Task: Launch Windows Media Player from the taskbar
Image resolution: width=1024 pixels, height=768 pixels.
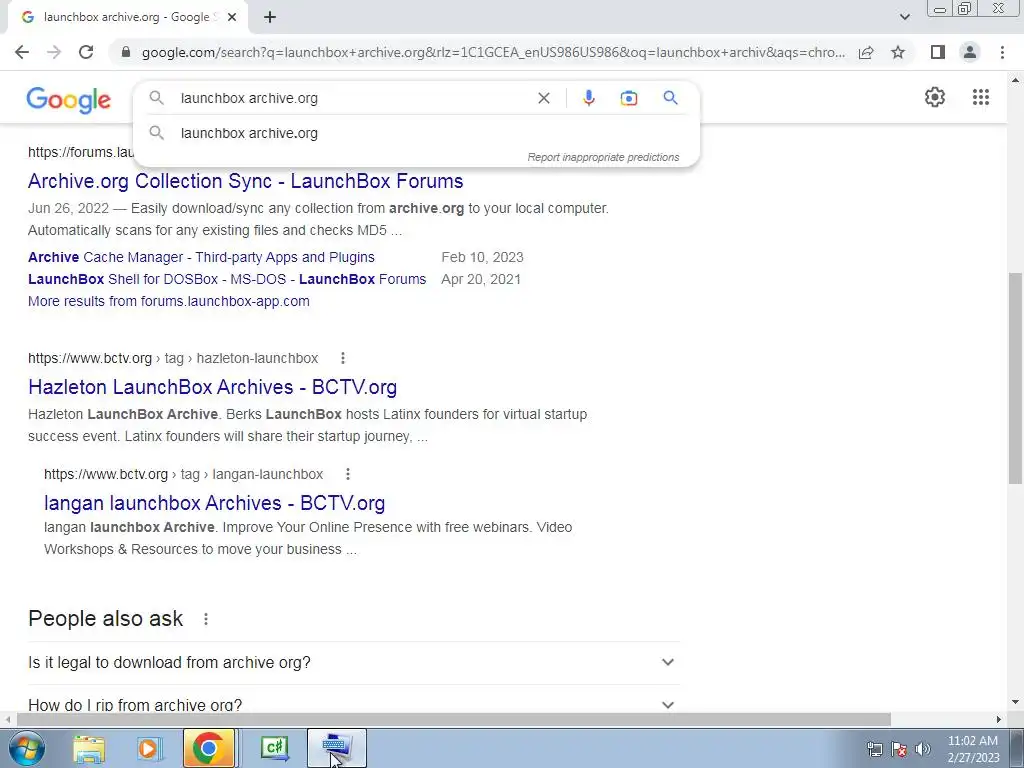Action: pos(150,748)
